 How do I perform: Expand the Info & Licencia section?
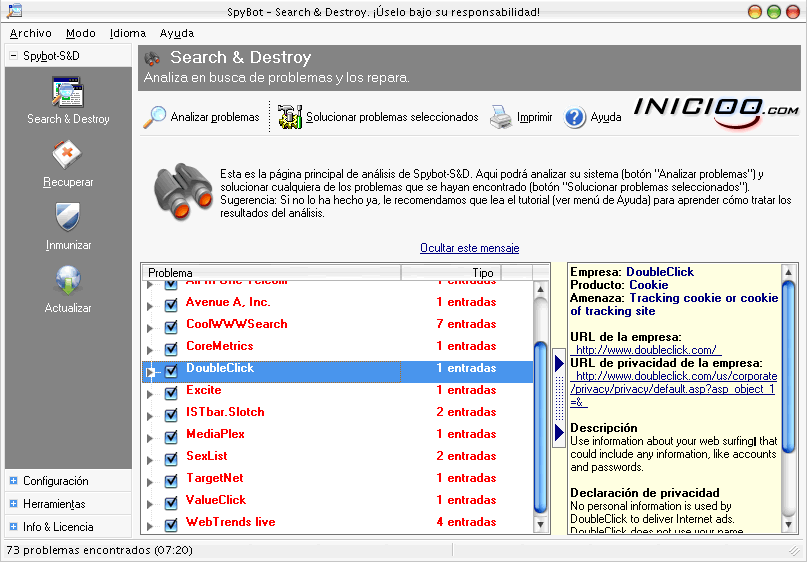pos(13,526)
